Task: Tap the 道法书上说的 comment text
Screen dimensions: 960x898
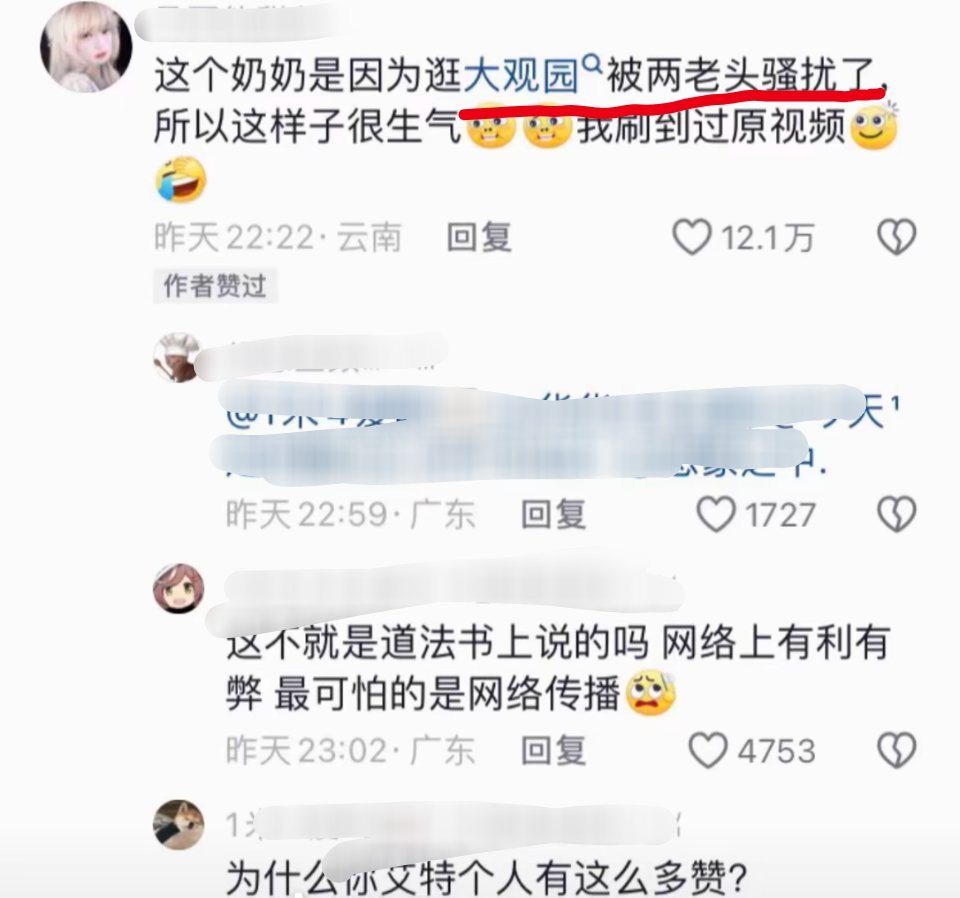Action: [557, 669]
